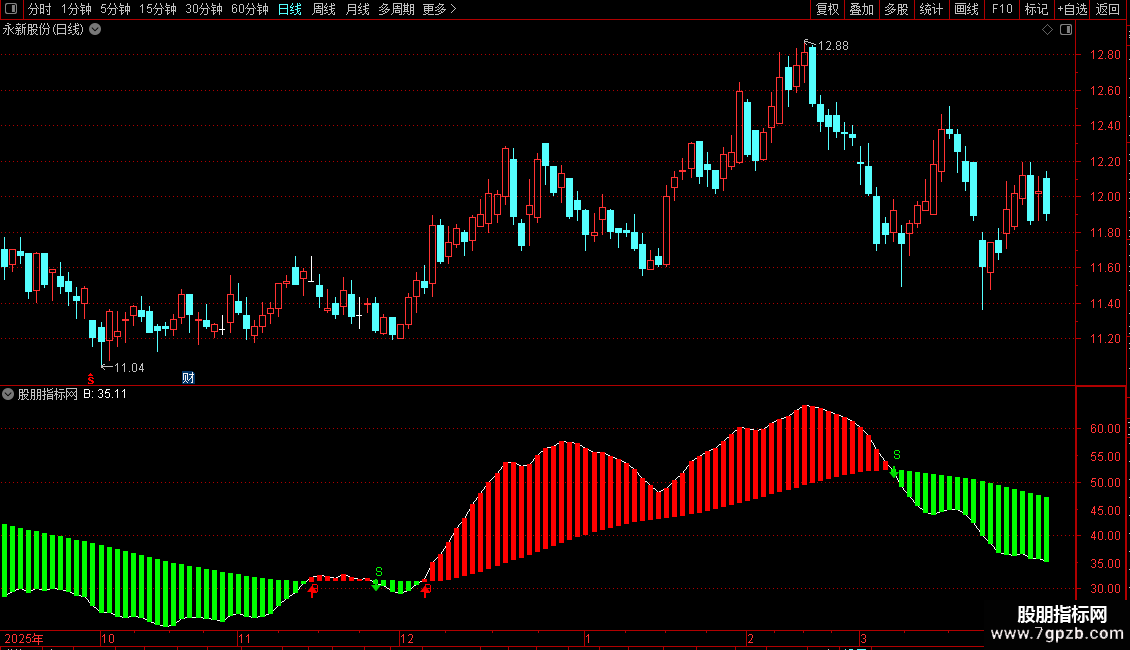Viewport: 1130px width, 650px height.
Task: Open the dropdown arrow beside 永新股份(日线)
Action: [95, 30]
